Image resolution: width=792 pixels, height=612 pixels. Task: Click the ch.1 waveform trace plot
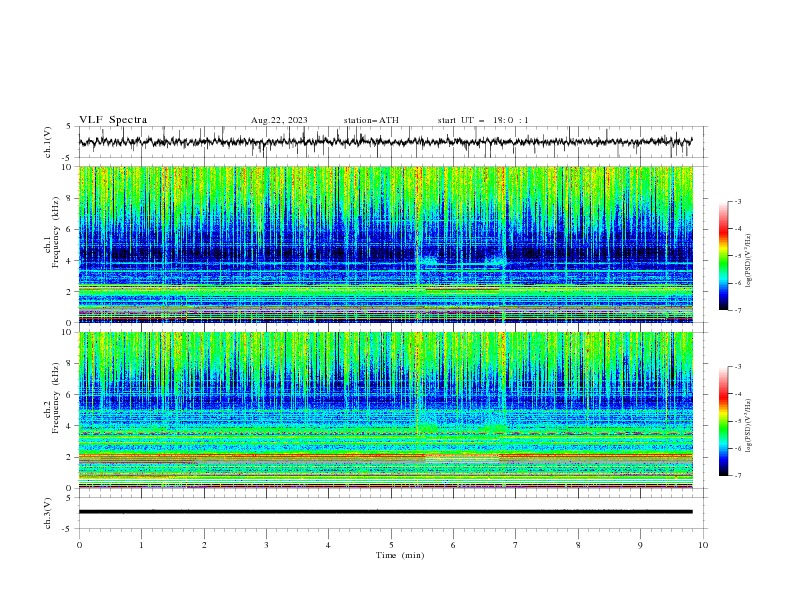point(385,142)
